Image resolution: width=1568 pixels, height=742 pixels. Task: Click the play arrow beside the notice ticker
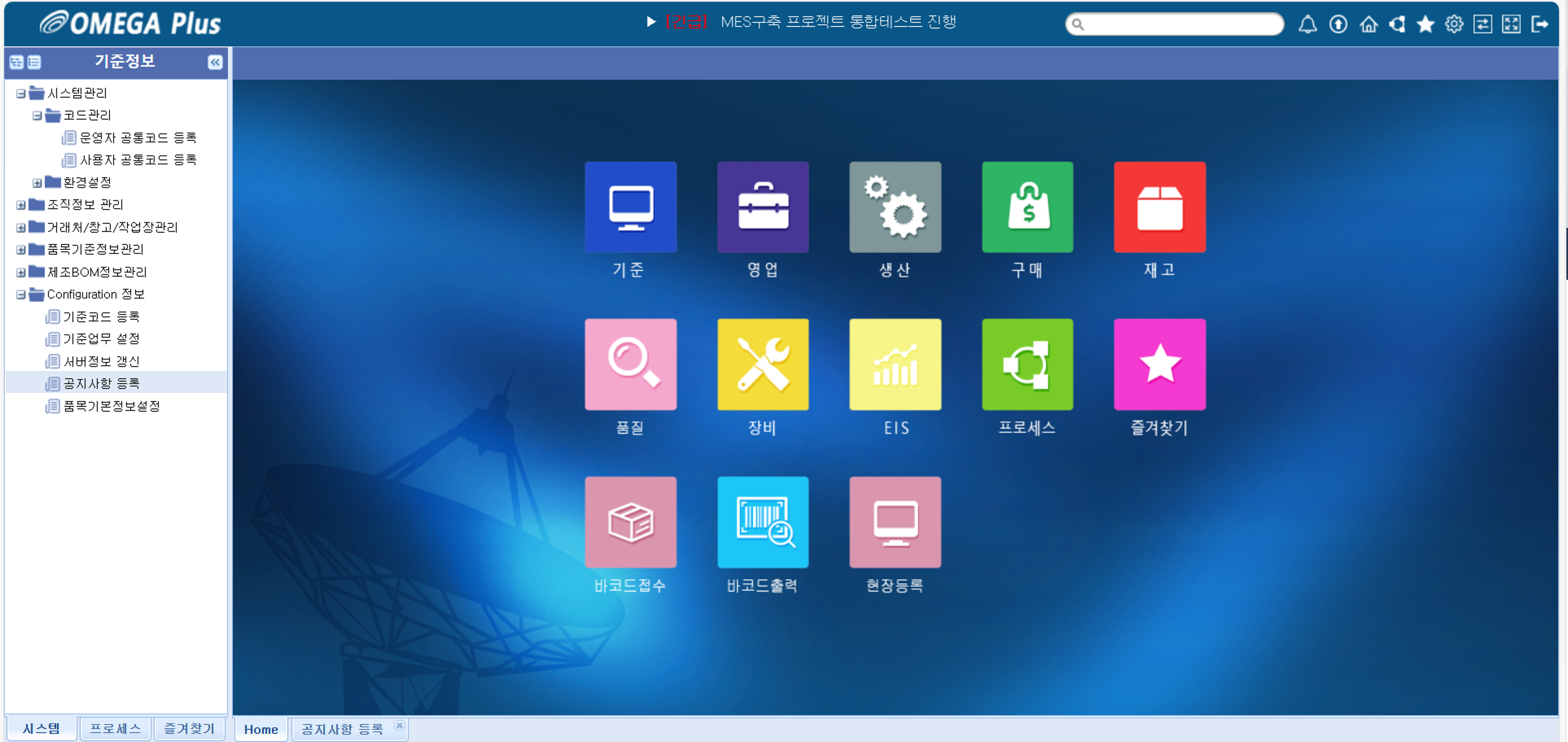(651, 22)
